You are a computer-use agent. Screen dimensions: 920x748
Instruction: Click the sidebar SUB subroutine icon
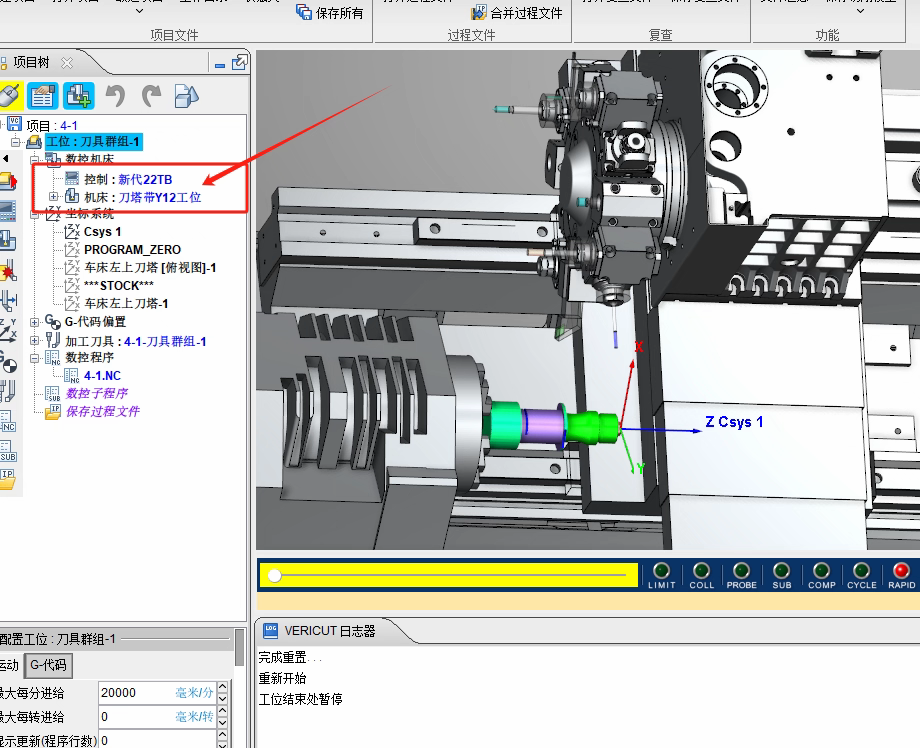tap(8, 451)
